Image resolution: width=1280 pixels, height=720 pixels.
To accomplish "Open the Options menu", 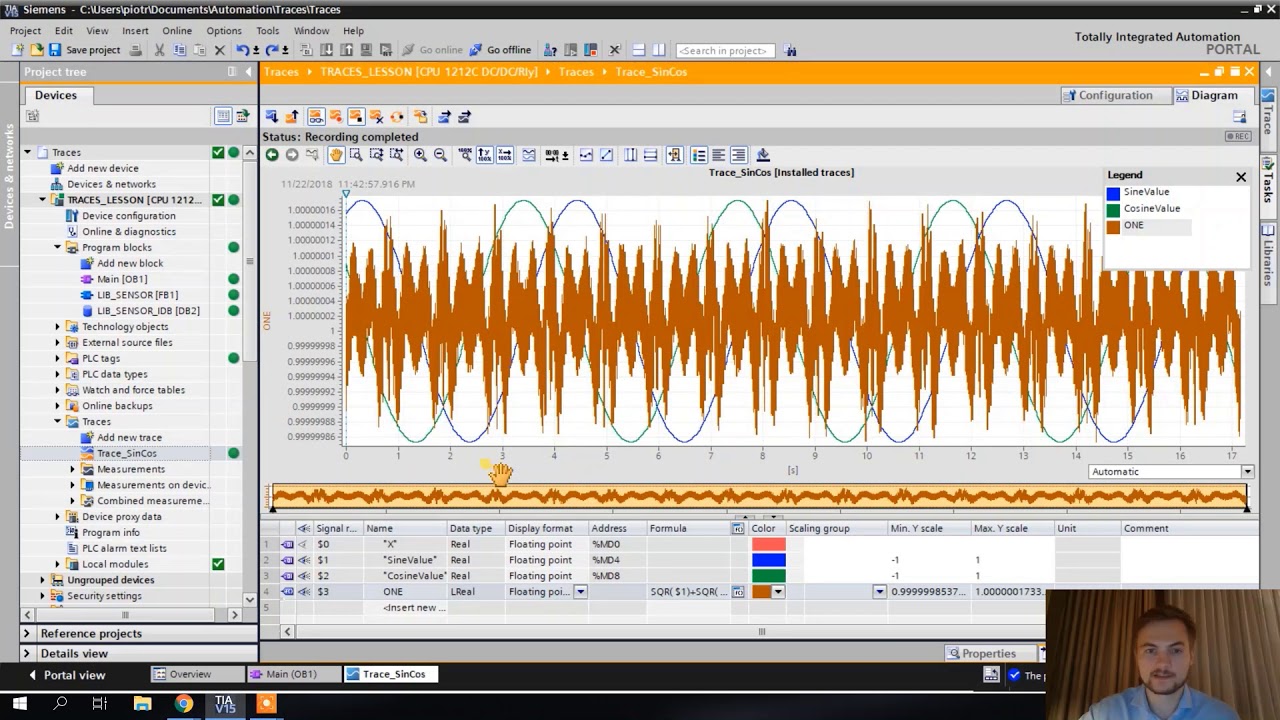I will coord(224,31).
